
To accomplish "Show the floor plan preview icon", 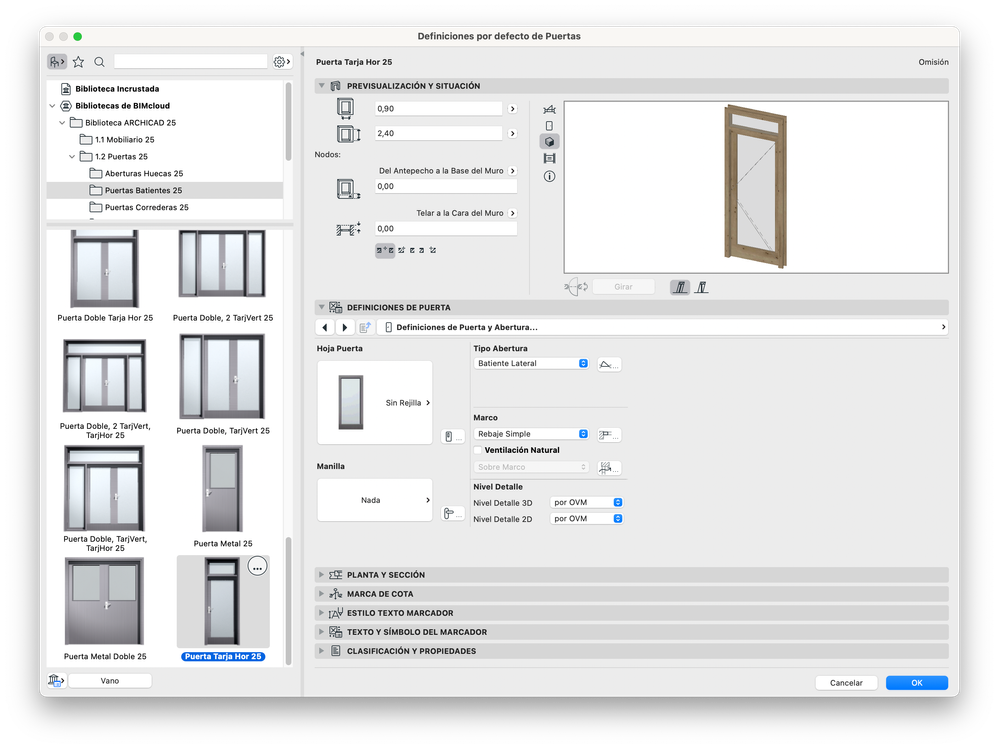I will click(x=549, y=109).
